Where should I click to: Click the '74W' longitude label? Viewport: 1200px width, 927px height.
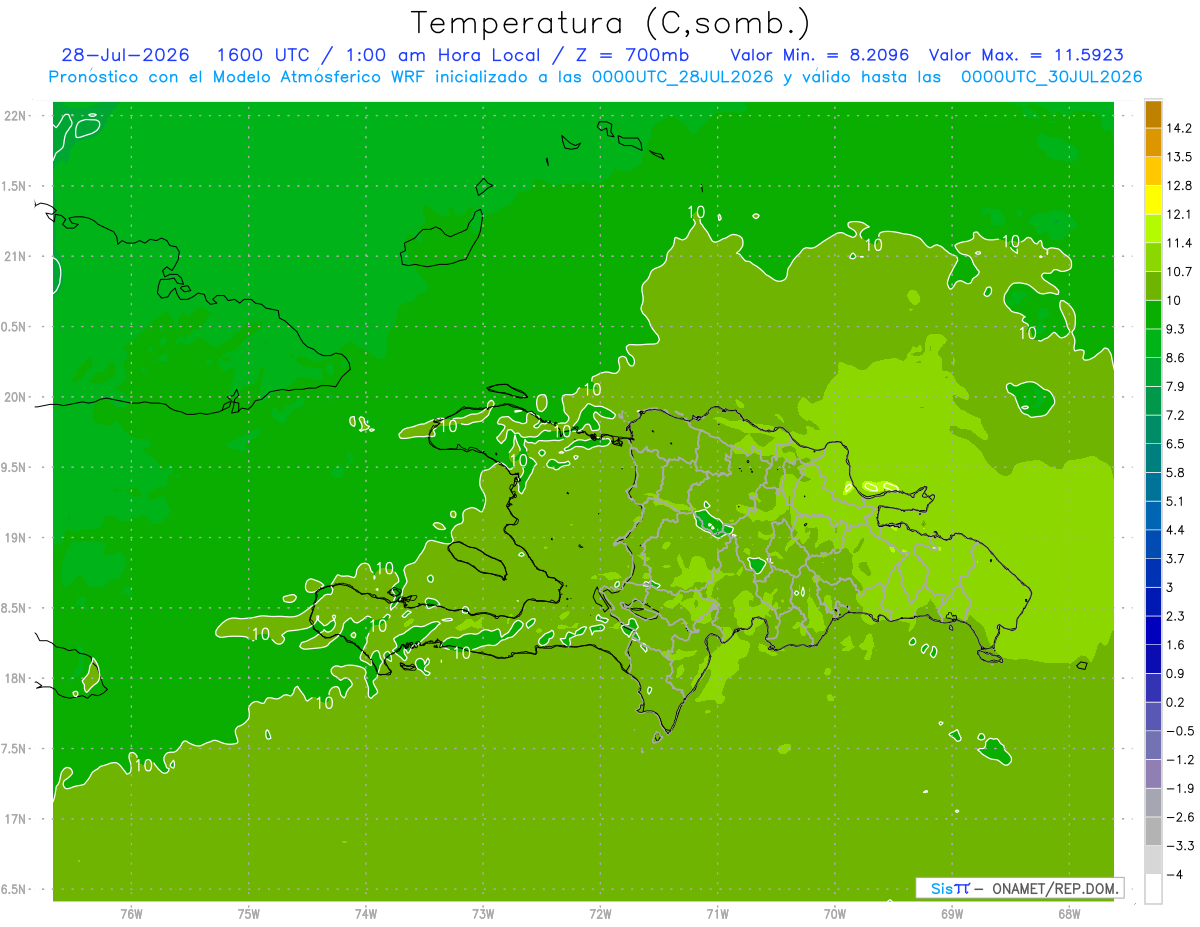(x=365, y=914)
